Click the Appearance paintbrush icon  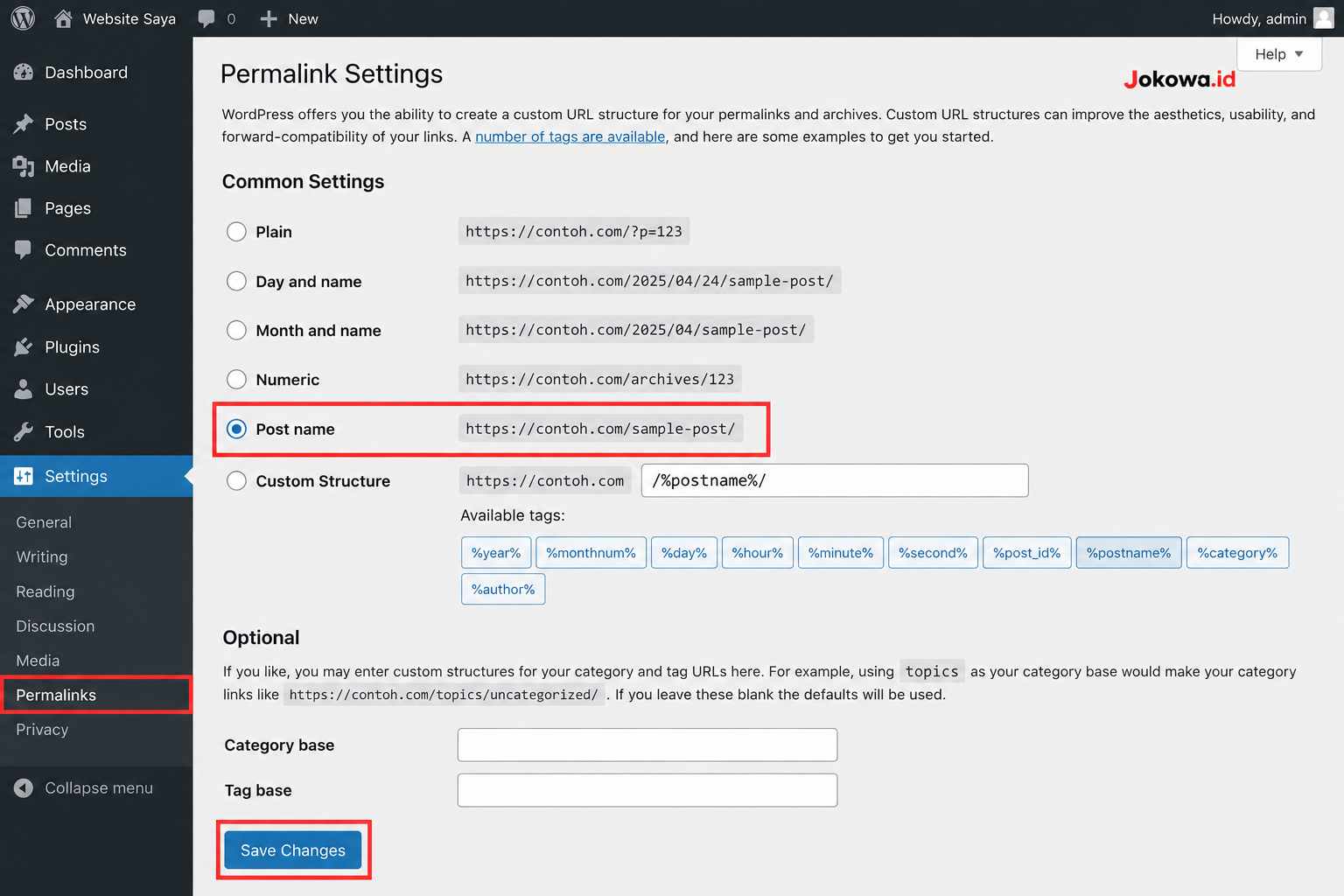point(24,304)
